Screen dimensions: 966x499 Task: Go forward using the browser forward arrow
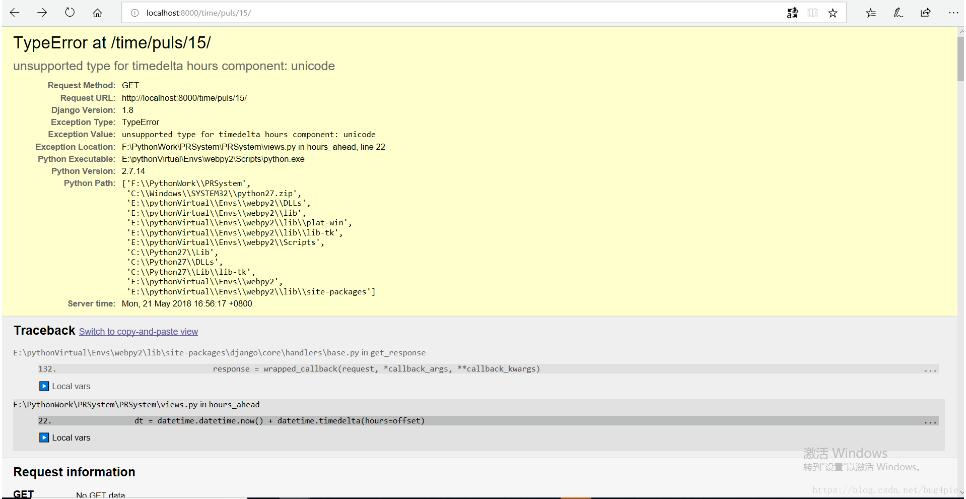pos(42,12)
